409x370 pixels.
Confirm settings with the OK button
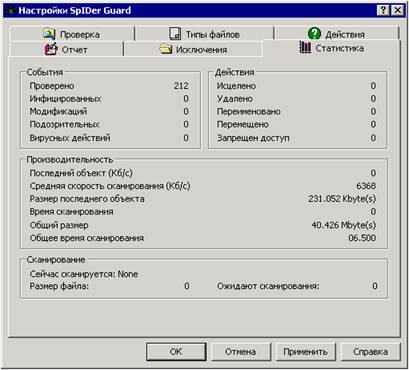pos(176,352)
